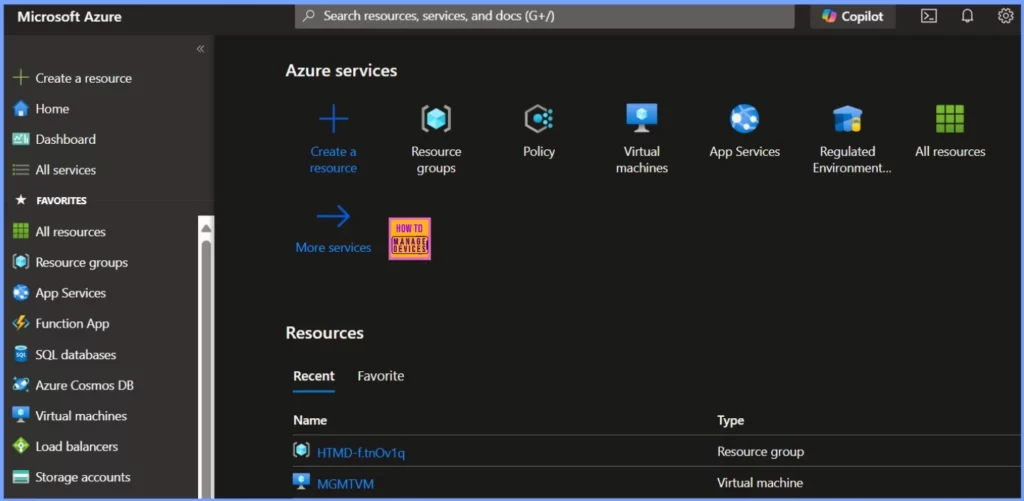The image size is (1024, 501).
Task: Open App Services tile under Azure services
Action: [744, 131]
